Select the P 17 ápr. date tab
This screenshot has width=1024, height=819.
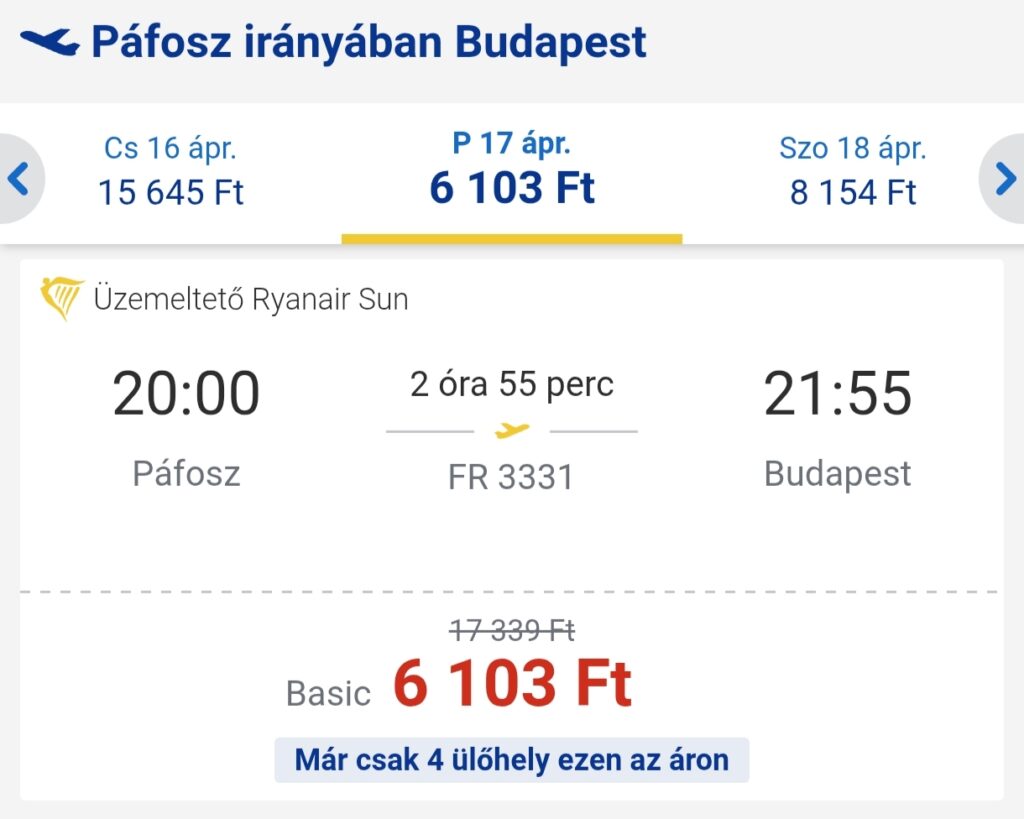click(x=512, y=171)
